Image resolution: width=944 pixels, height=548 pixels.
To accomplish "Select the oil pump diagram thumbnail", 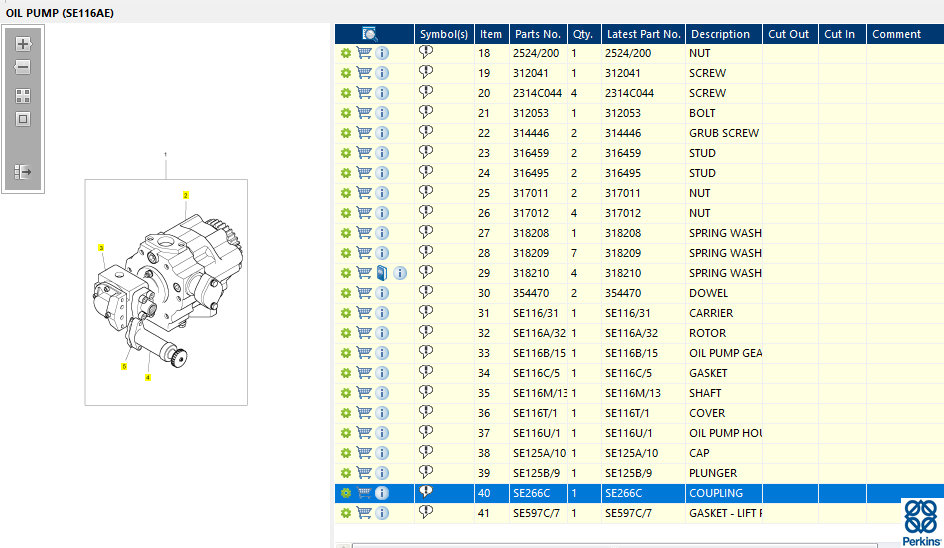I will (x=166, y=290).
